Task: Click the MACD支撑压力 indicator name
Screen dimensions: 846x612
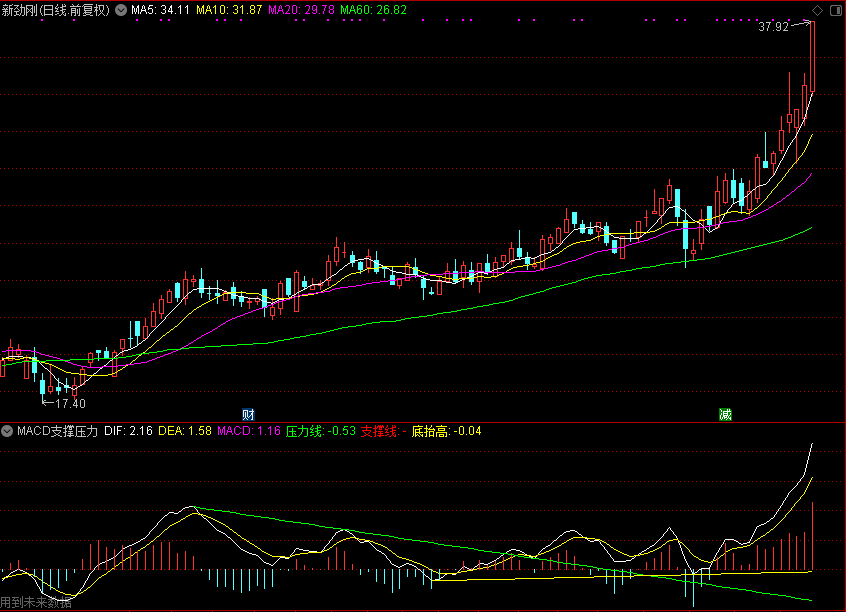Action: [x=57, y=432]
